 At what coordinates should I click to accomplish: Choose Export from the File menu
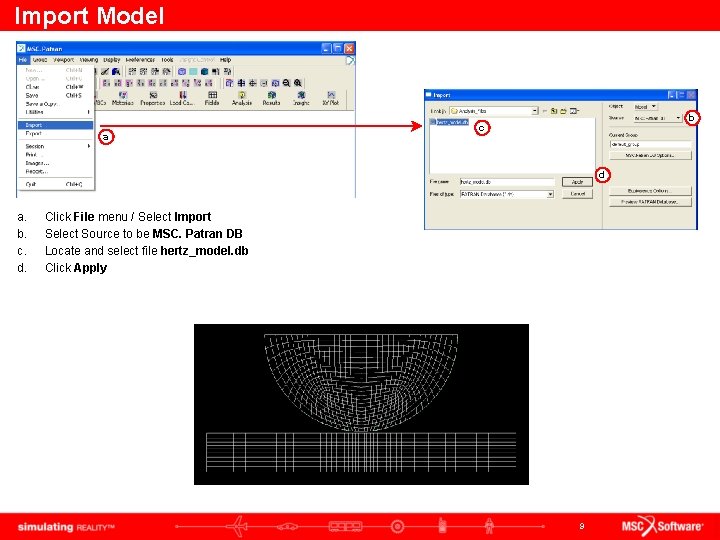(x=55, y=133)
